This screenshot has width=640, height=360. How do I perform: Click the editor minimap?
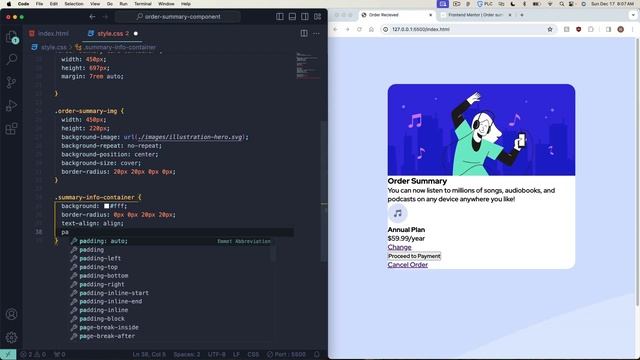coord(308,65)
